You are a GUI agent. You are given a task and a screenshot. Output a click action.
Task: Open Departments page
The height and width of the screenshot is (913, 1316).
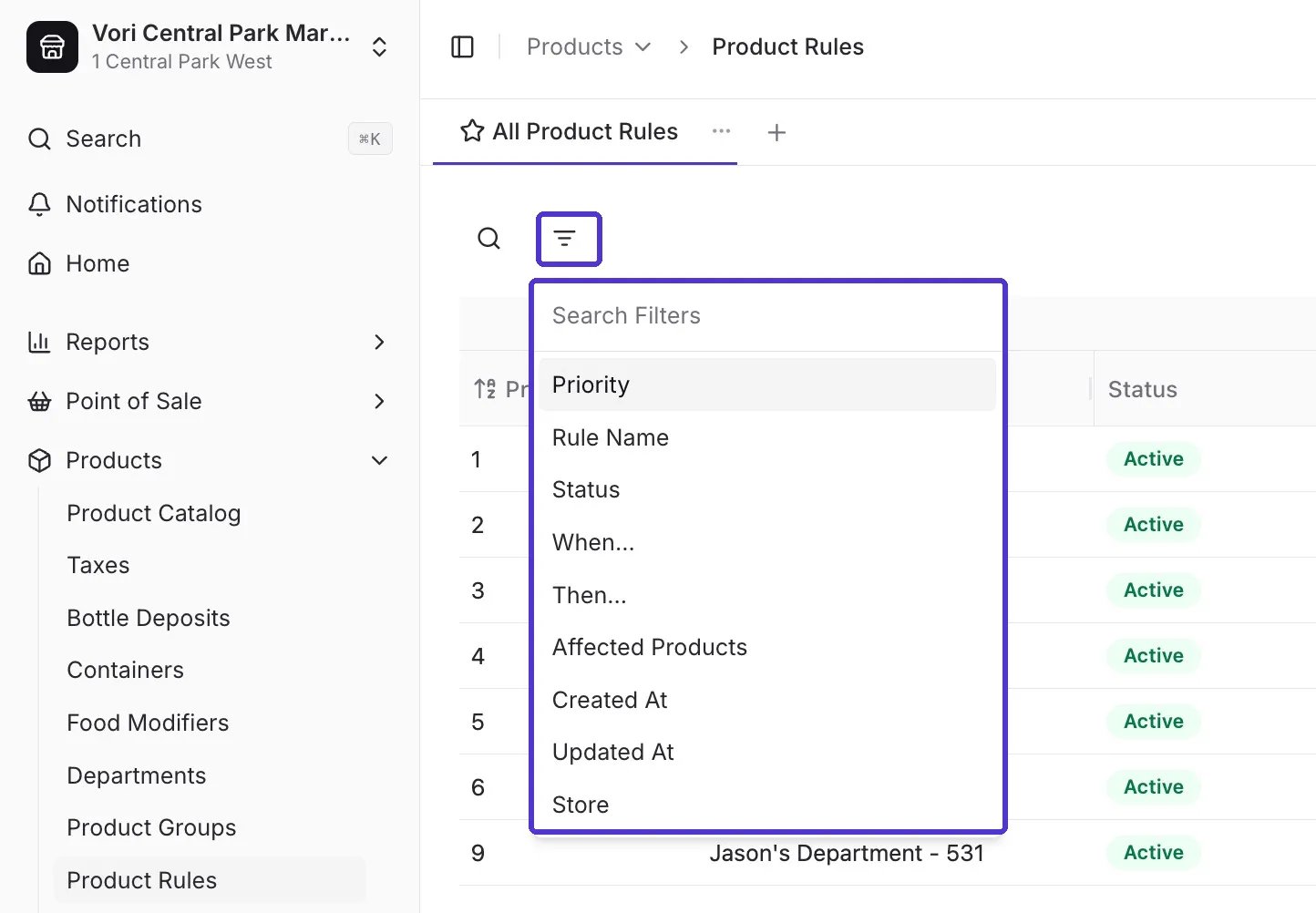coord(137,775)
